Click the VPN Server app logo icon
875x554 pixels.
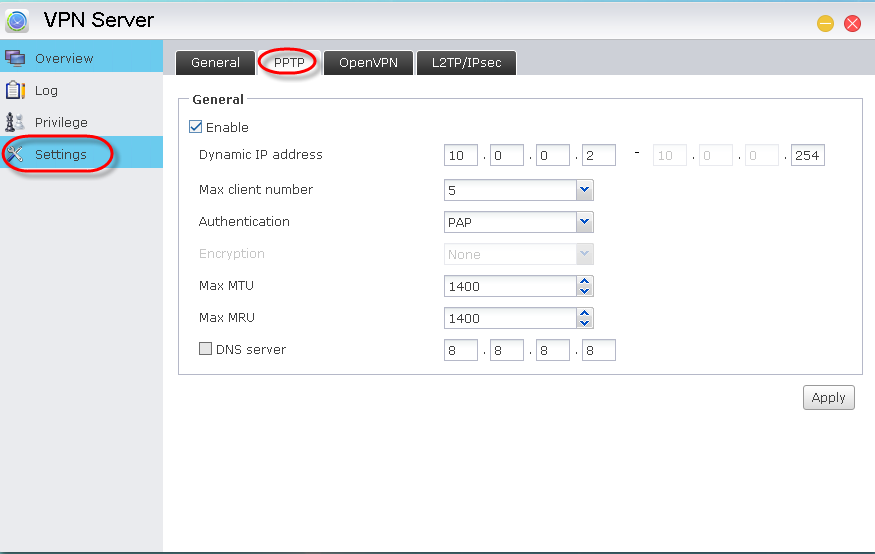[17, 21]
